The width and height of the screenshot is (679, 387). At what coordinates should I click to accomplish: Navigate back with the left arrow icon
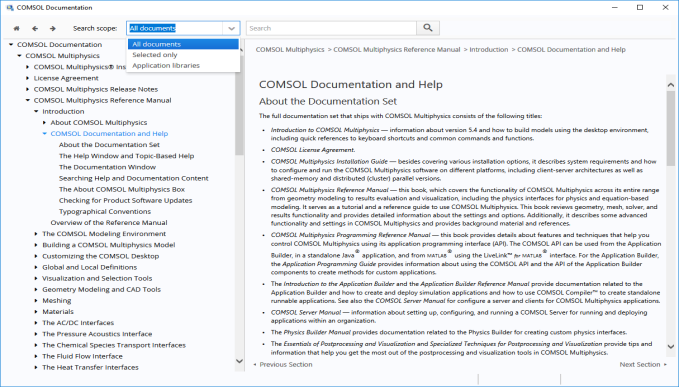tap(35, 28)
